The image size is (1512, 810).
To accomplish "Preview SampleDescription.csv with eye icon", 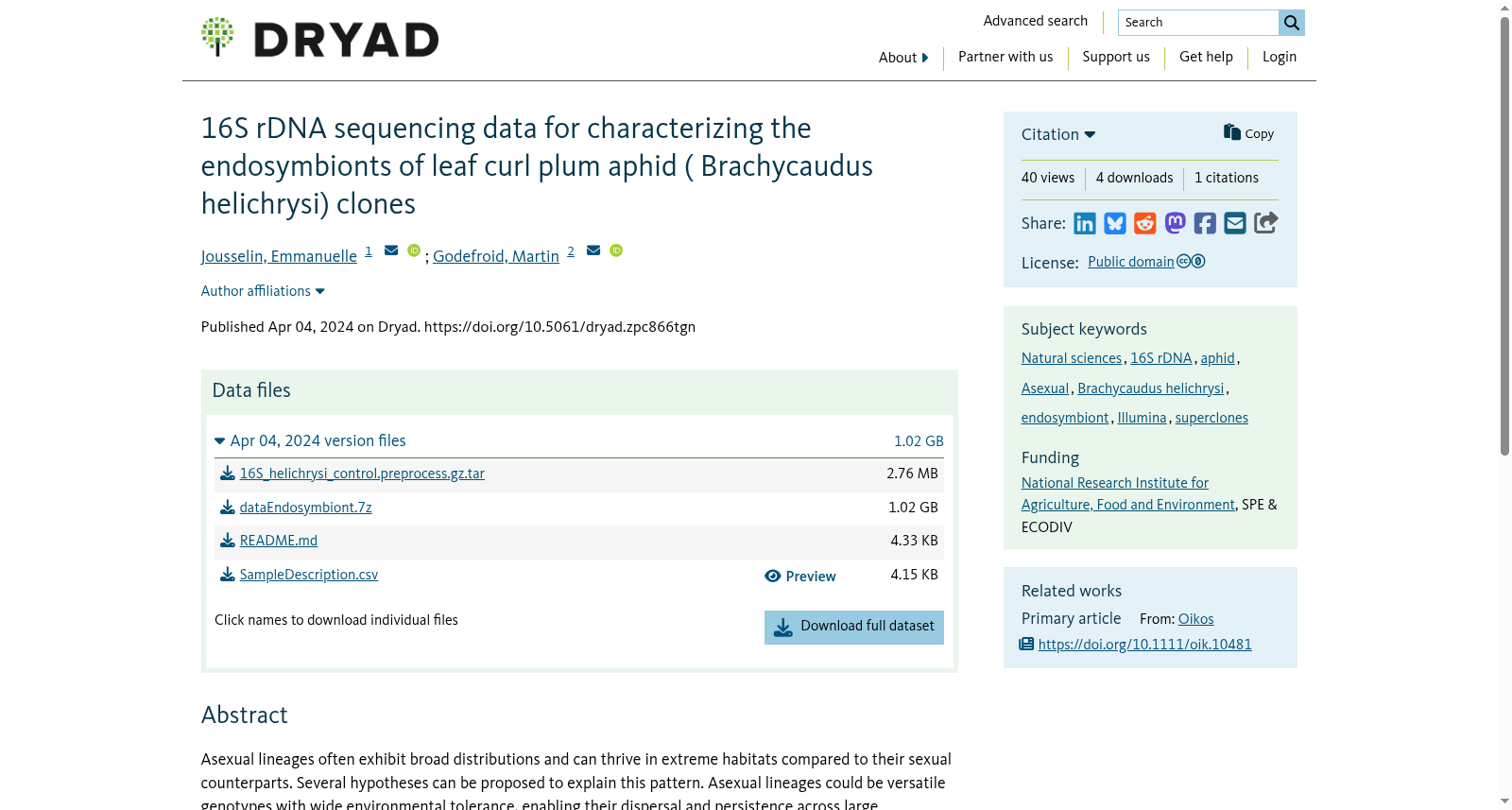I will (x=800, y=577).
